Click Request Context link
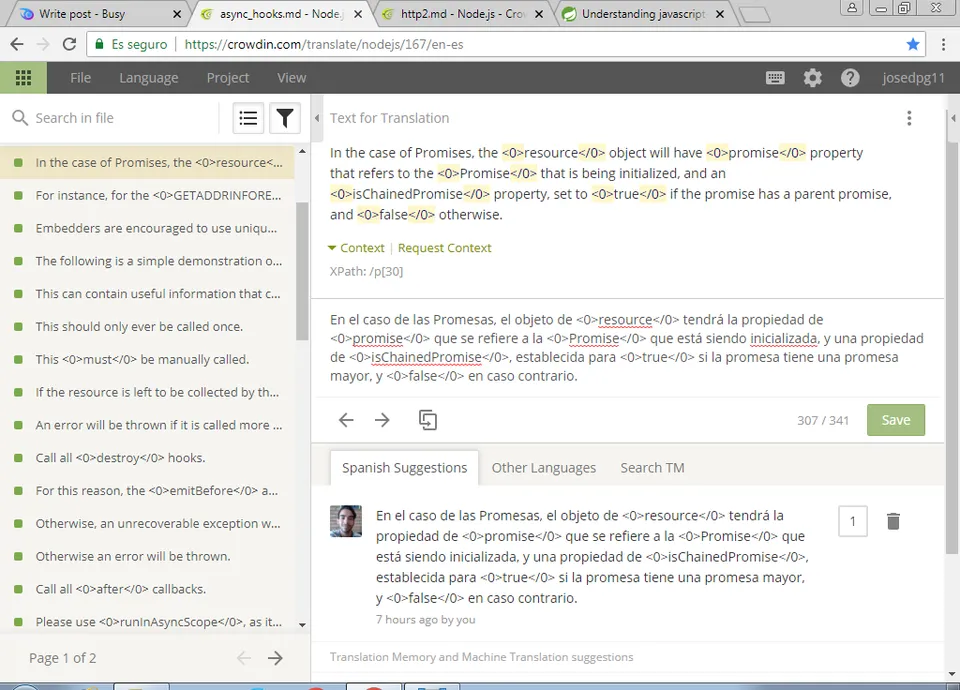Screen dimensions: 960x690 coord(444,248)
